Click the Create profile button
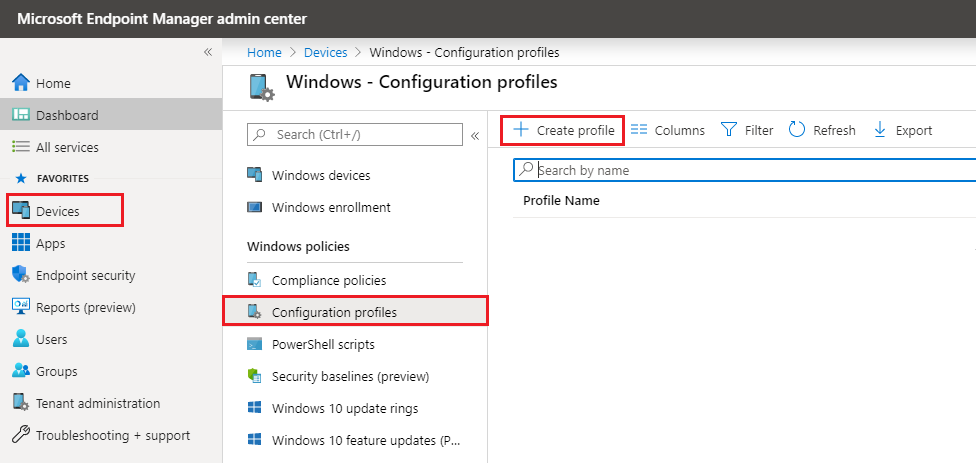This screenshot has width=976, height=466. [563, 130]
